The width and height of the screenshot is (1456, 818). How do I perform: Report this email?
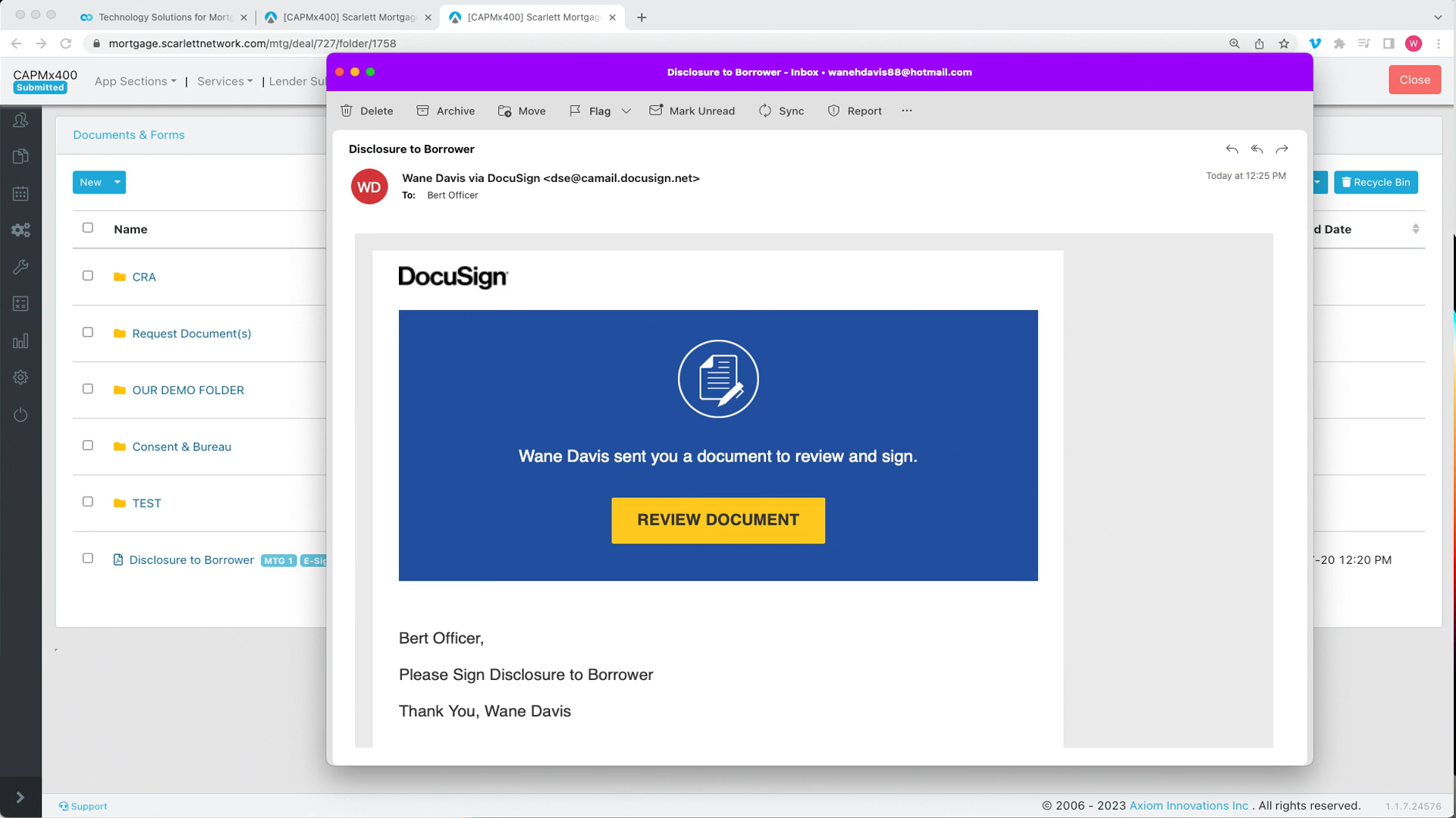(x=855, y=111)
